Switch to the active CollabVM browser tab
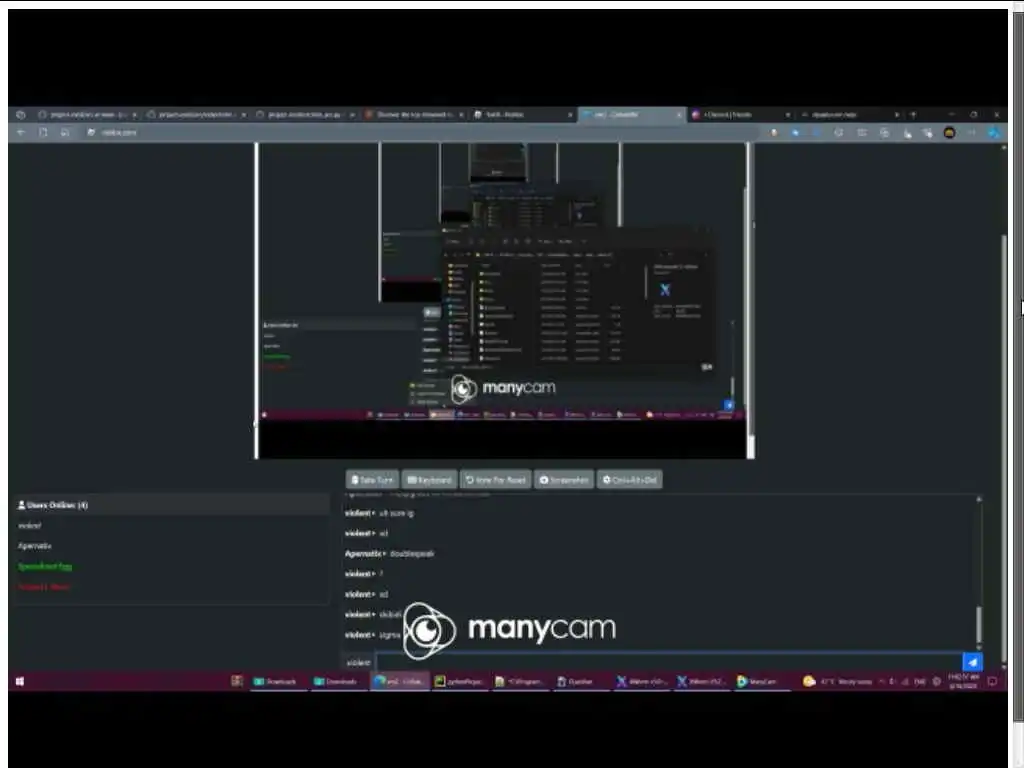This screenshot has width=1024, height=768. pos(632,114)
